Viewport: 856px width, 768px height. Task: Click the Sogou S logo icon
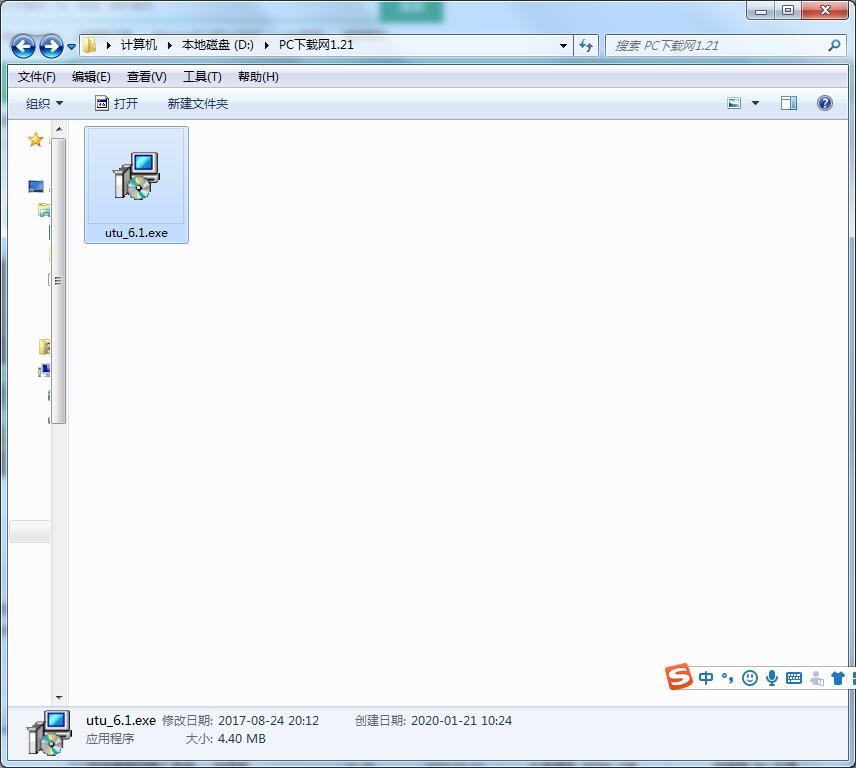[x=680, y=677]
